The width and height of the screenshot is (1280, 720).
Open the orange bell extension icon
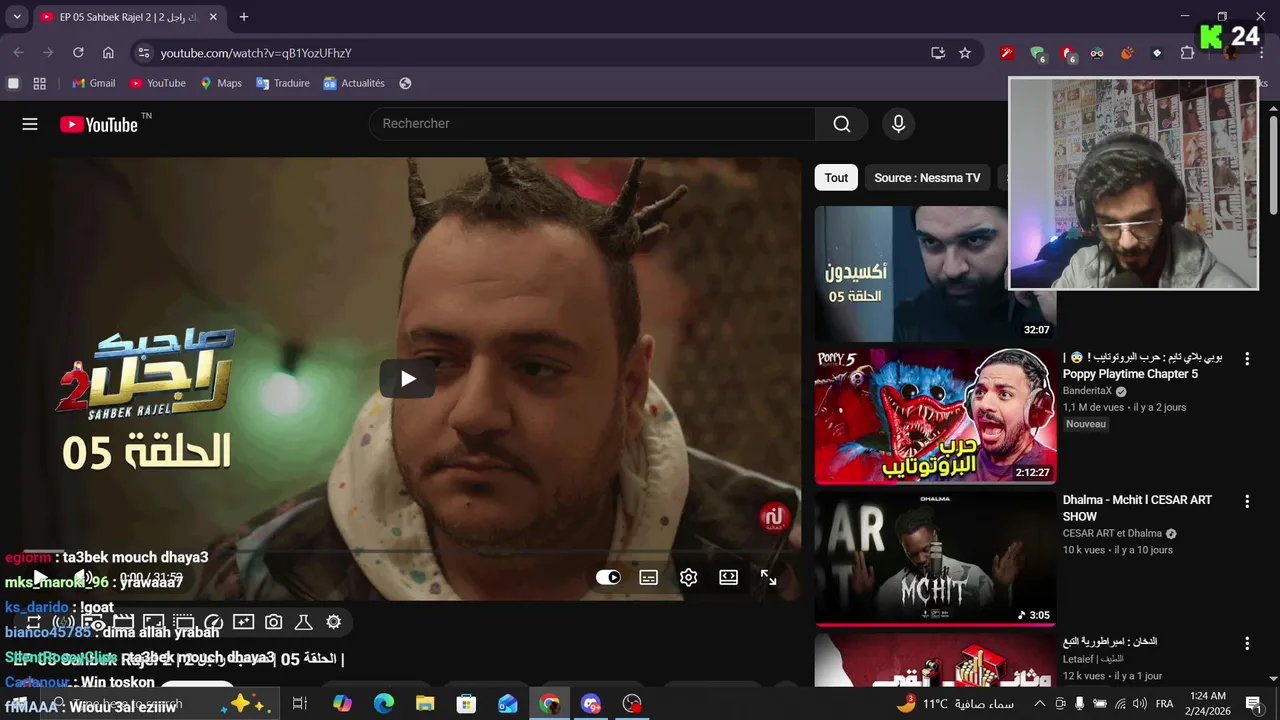(x=1127, y=53)
